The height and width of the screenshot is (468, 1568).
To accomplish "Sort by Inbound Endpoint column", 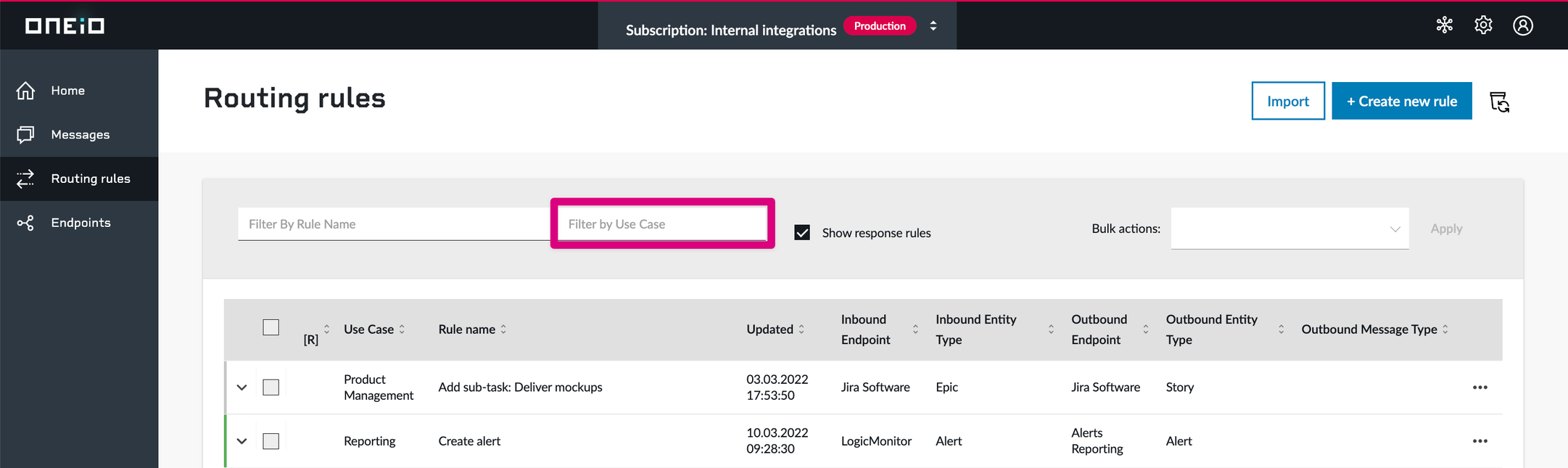I will (915, 329).
